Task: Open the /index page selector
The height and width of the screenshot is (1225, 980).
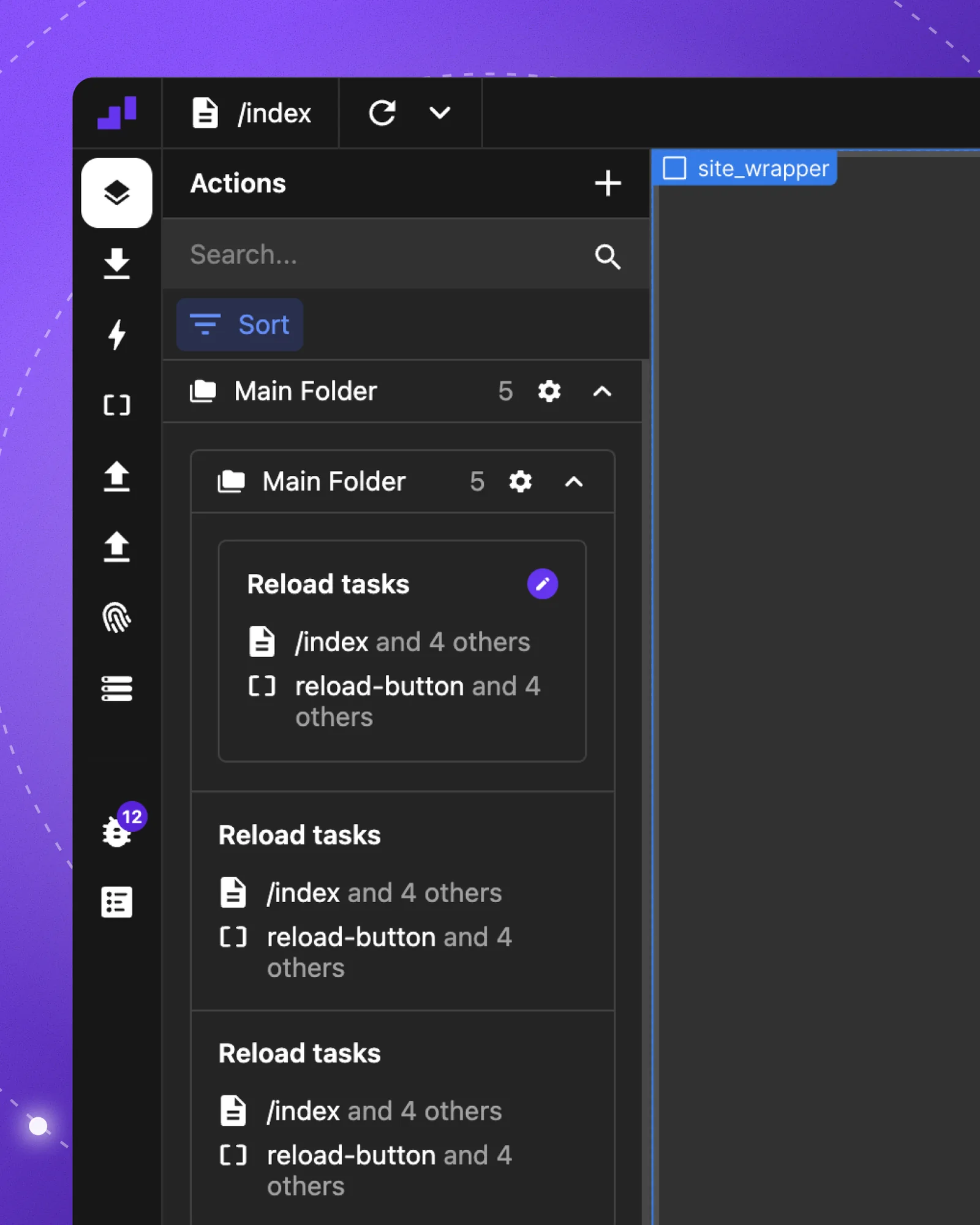Action: (251, 113)
